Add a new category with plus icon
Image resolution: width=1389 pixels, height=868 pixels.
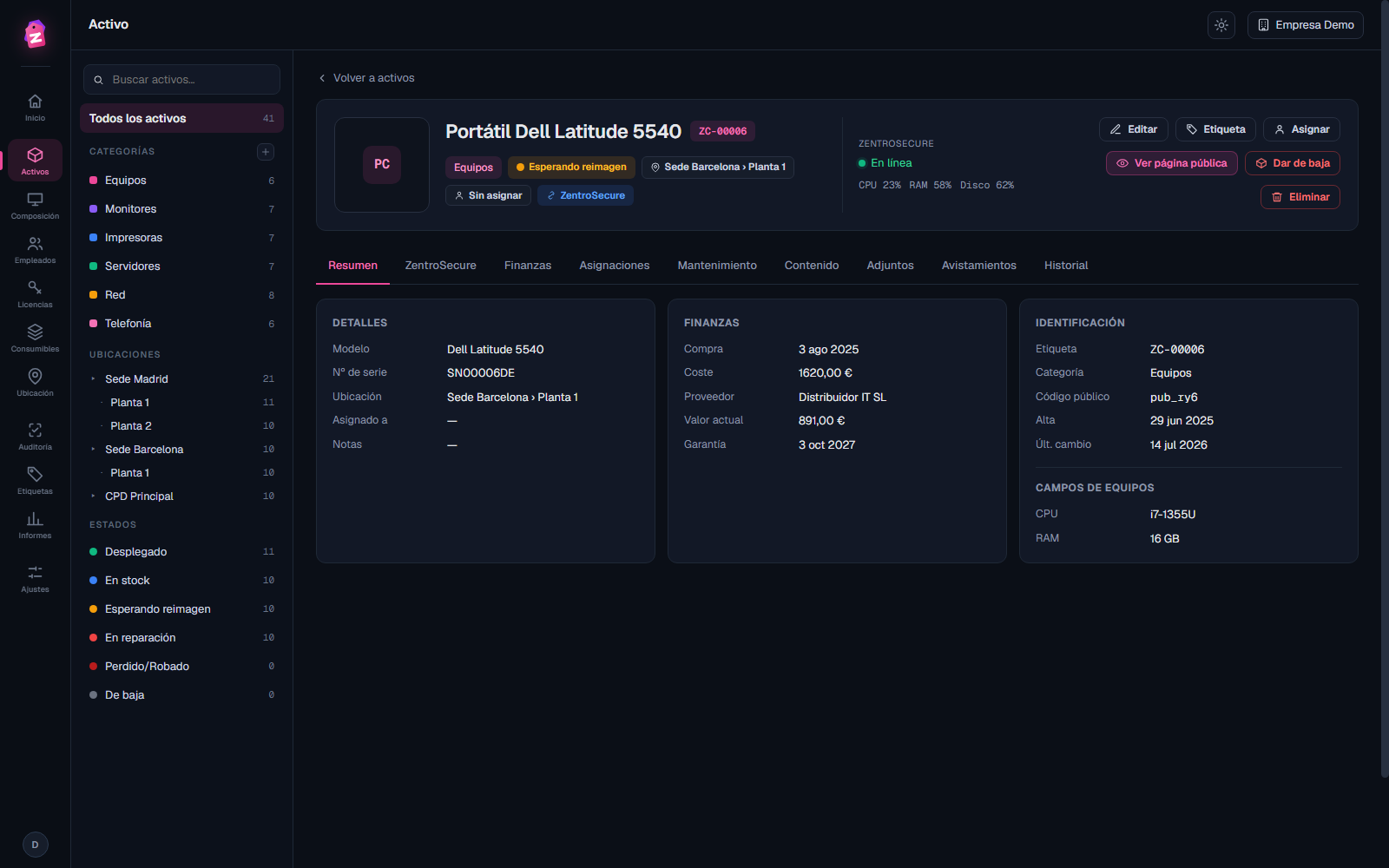[266, 151]
